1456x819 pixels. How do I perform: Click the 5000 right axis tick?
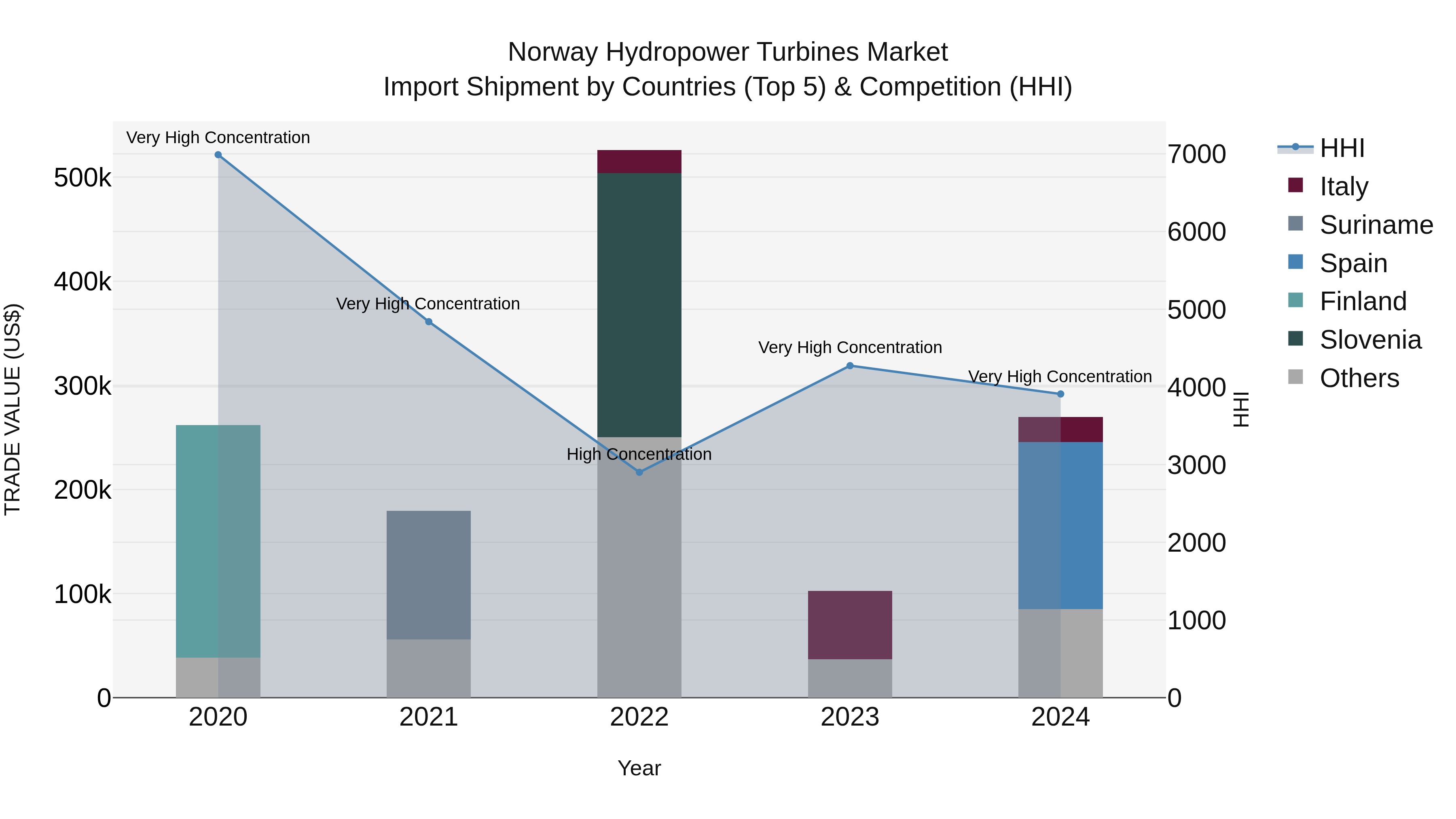coord(1197,310)
